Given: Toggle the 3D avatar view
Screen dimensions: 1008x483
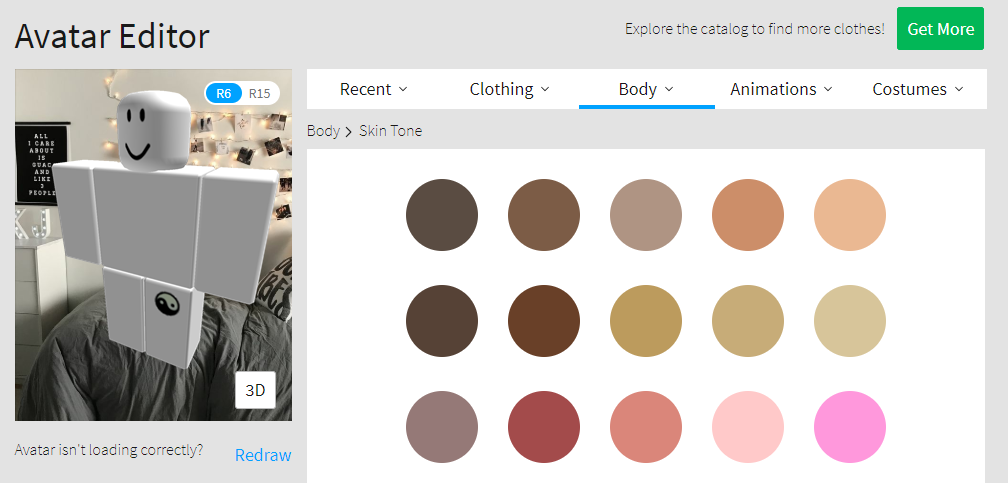Looking at the screenshot, I should [x=255, y=390].
